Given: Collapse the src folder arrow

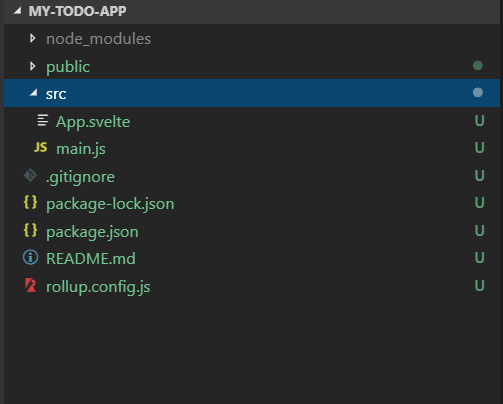Looking at the screenshot, I should coord(33,93).
